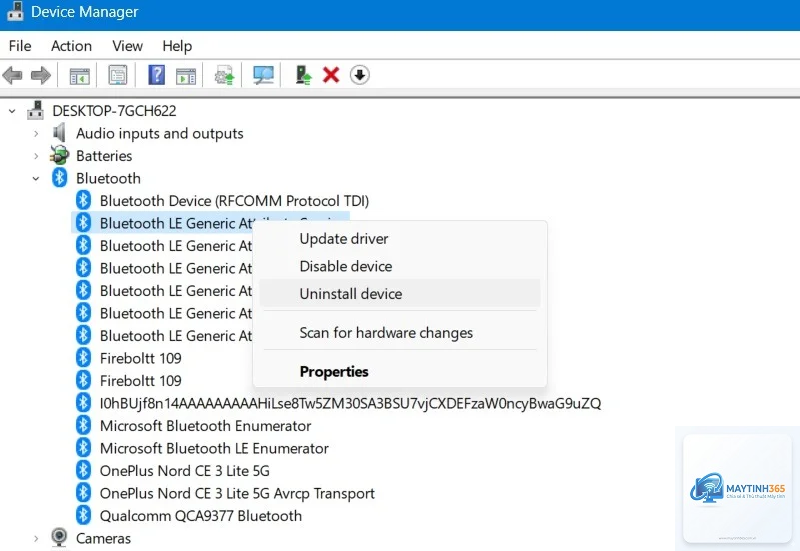The width and height of the screenshot is (800, 551).
Task: Click the Back arrow toolbar icon
Action: click(x=13, y=76)
